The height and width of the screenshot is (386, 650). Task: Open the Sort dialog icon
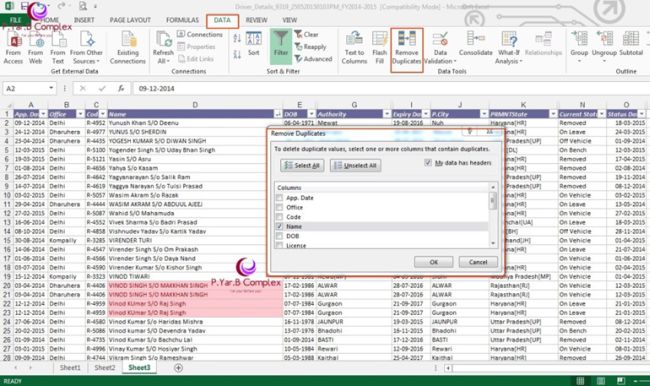pos(254,39)
